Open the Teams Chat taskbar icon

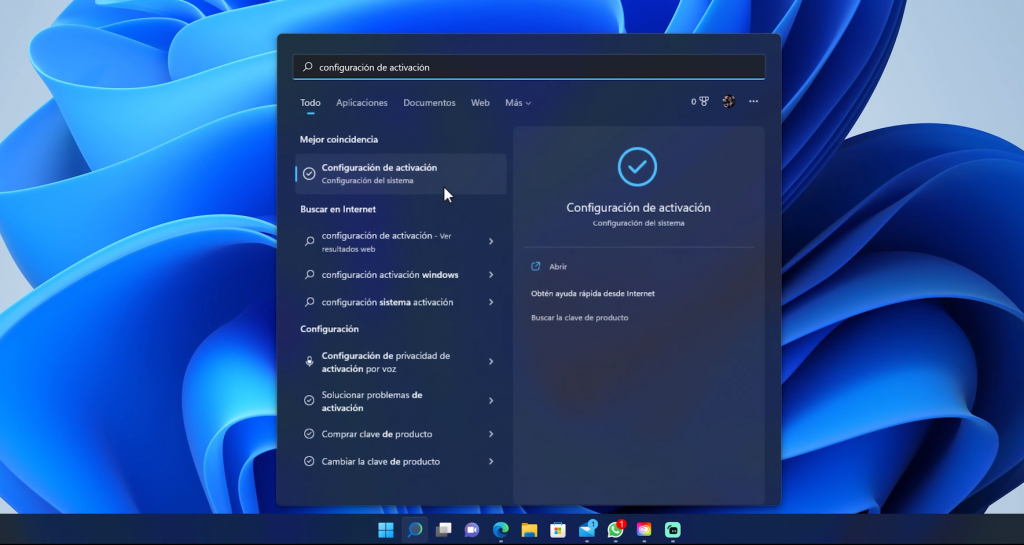tap(472, 530)
